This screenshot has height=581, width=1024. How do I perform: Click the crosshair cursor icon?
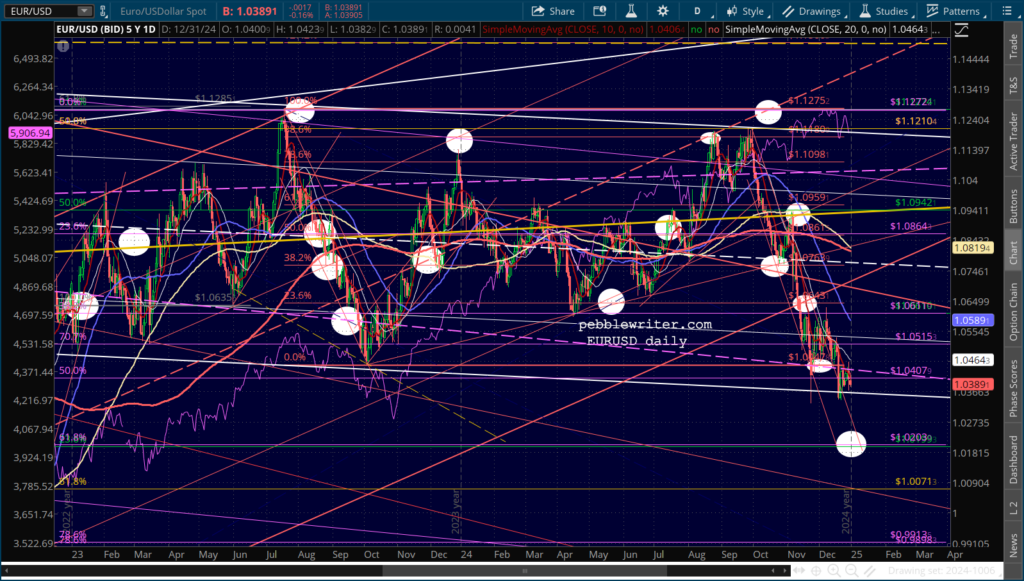click(816, 571)
